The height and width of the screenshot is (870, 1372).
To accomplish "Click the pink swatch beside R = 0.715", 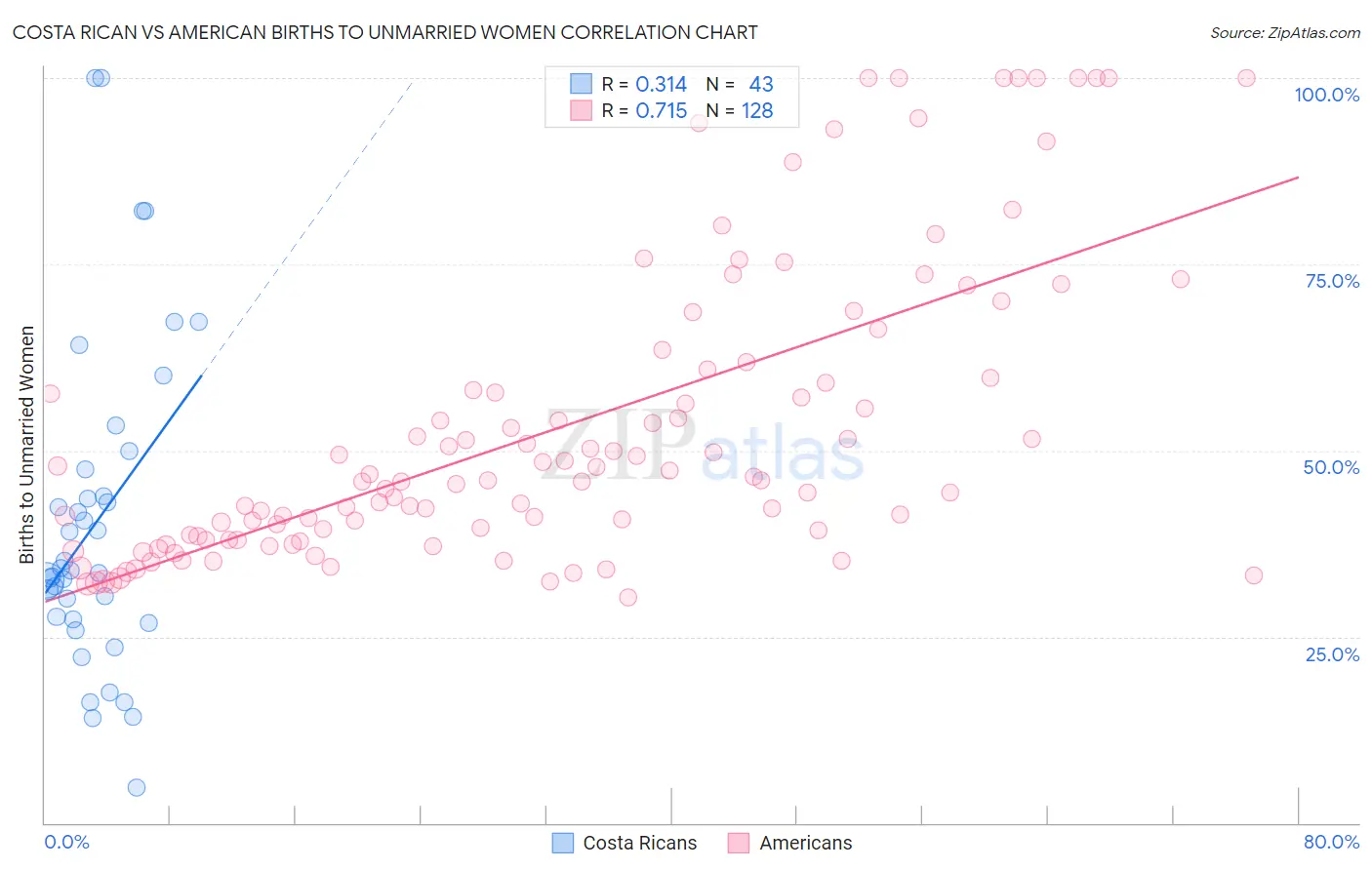I will coord(582,110).
